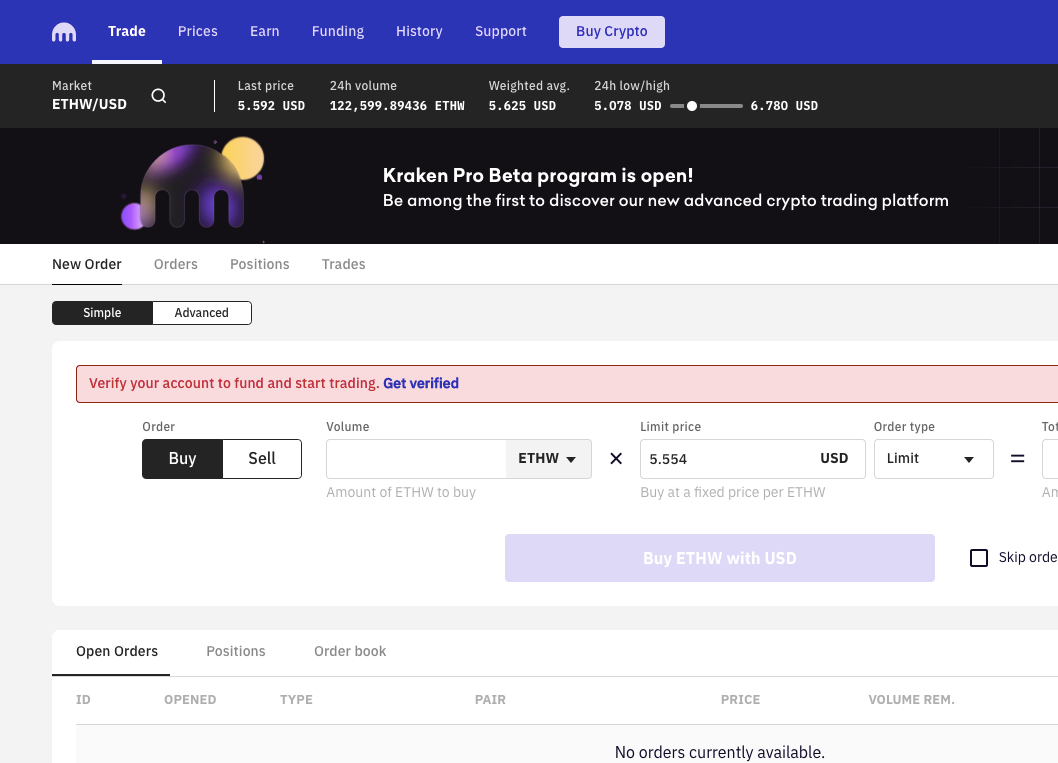Click the 24h low 5.078 USD value
The image size is (1058, 763).
628,106
